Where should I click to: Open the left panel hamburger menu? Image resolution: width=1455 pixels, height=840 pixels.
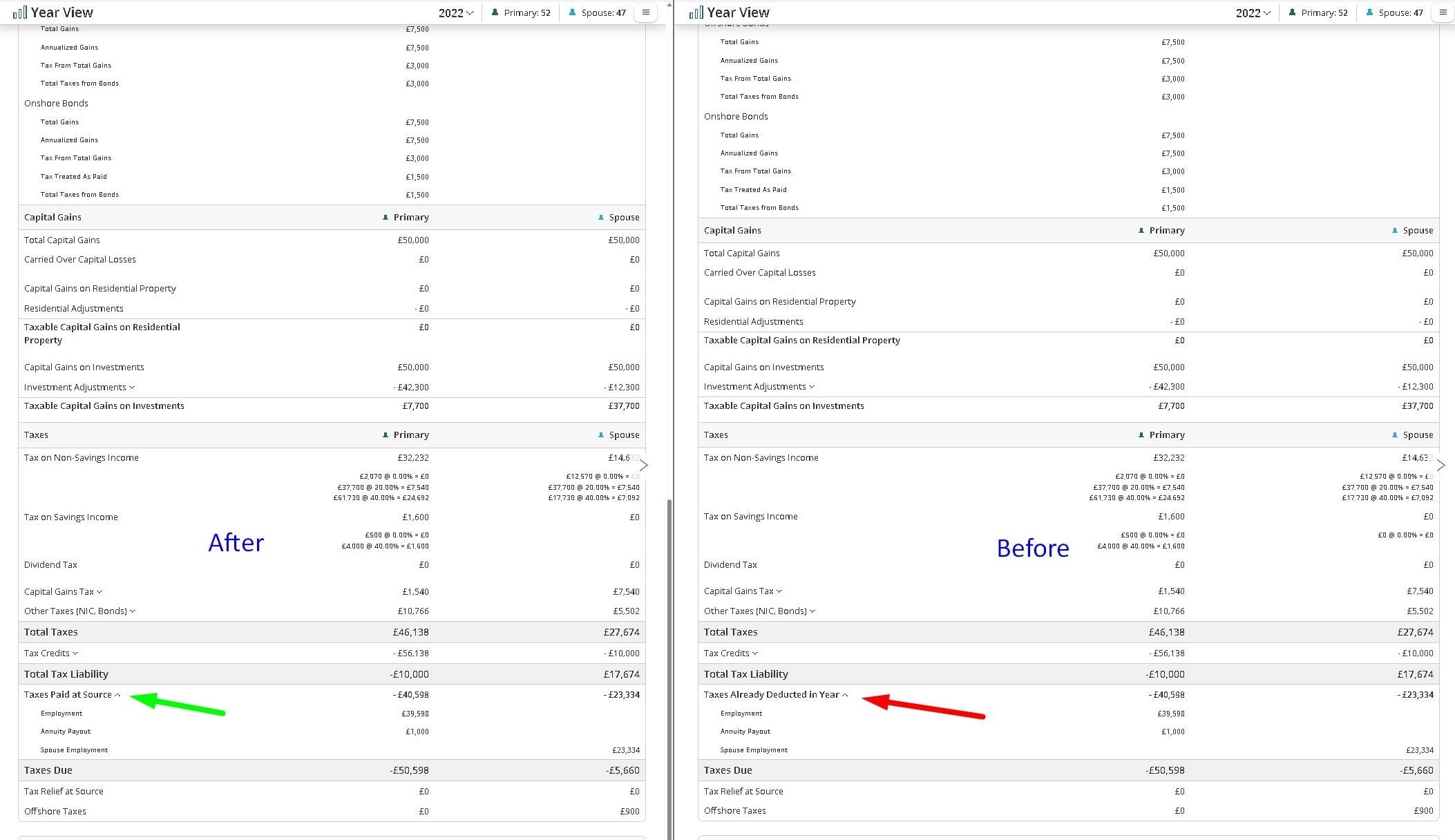(645, 12)
